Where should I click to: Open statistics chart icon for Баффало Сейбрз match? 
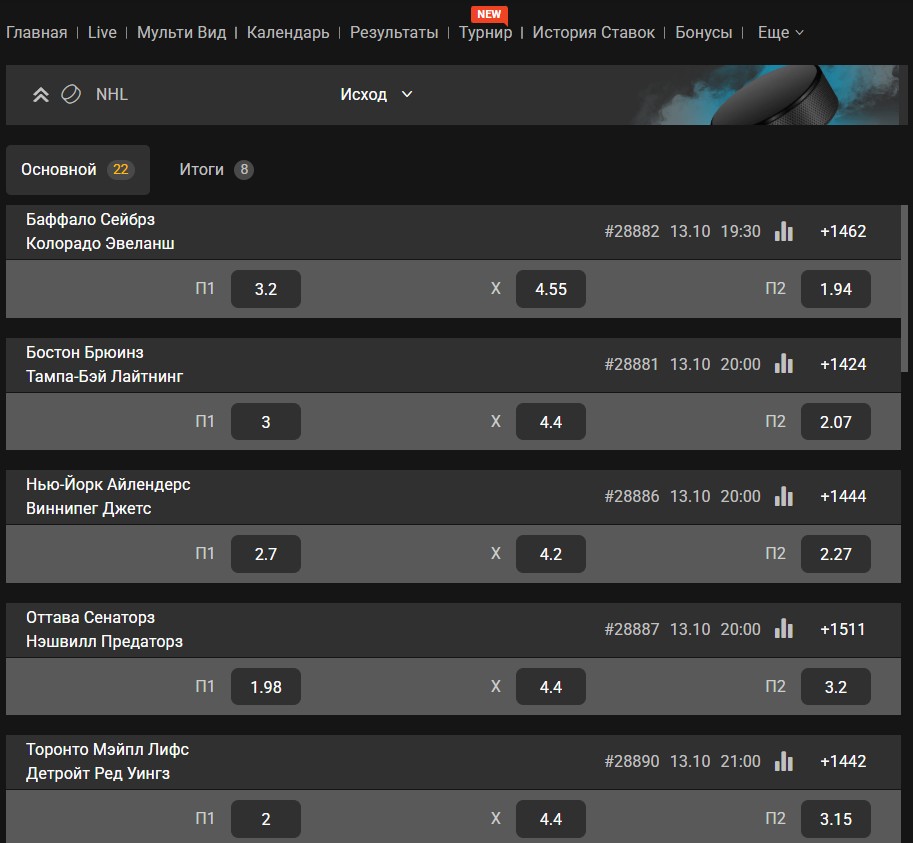click(784, 231)
